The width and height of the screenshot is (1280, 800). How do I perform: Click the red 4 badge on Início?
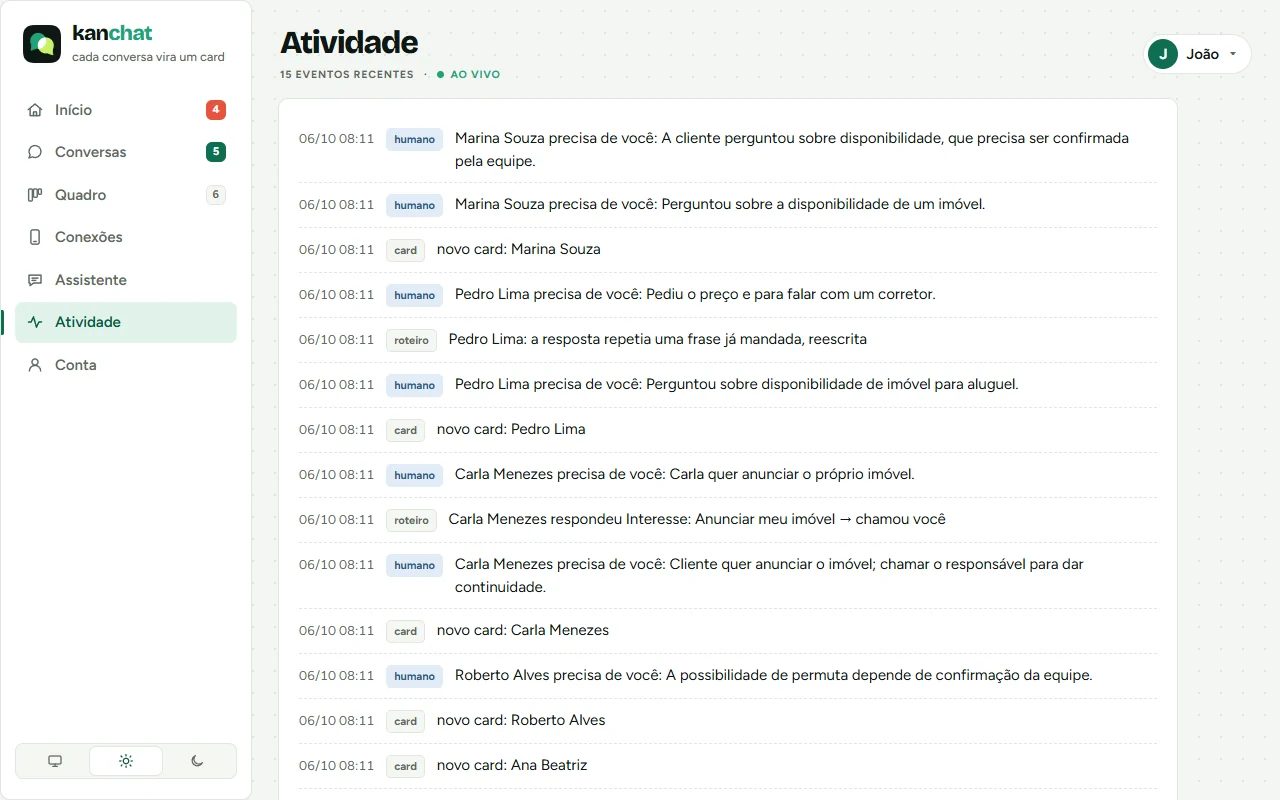(216, 110)
